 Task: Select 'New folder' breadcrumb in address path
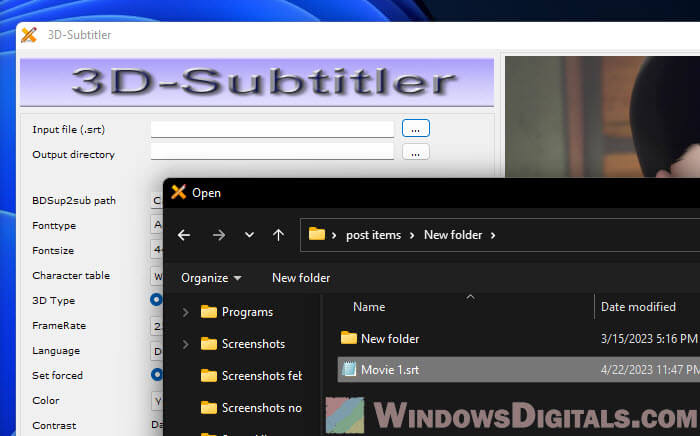(453, 235)
